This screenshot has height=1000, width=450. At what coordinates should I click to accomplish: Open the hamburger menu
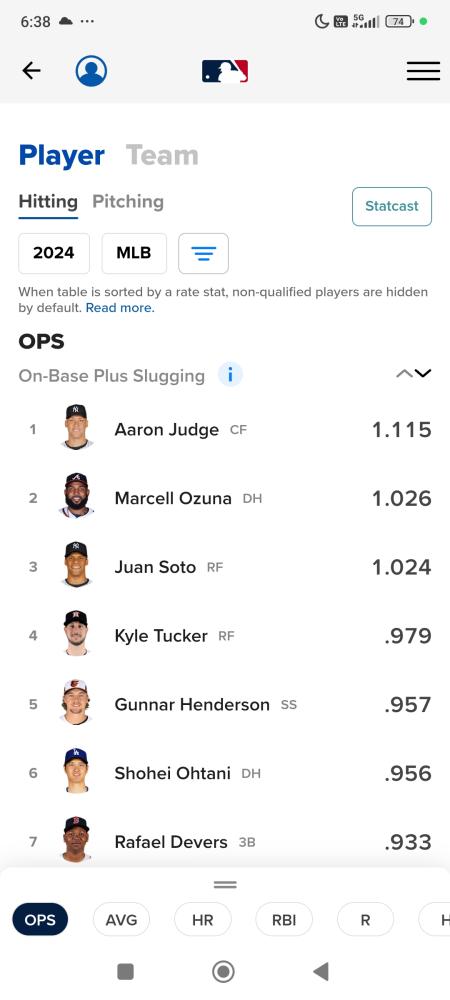pyautogui.click(x=423, y=71)
